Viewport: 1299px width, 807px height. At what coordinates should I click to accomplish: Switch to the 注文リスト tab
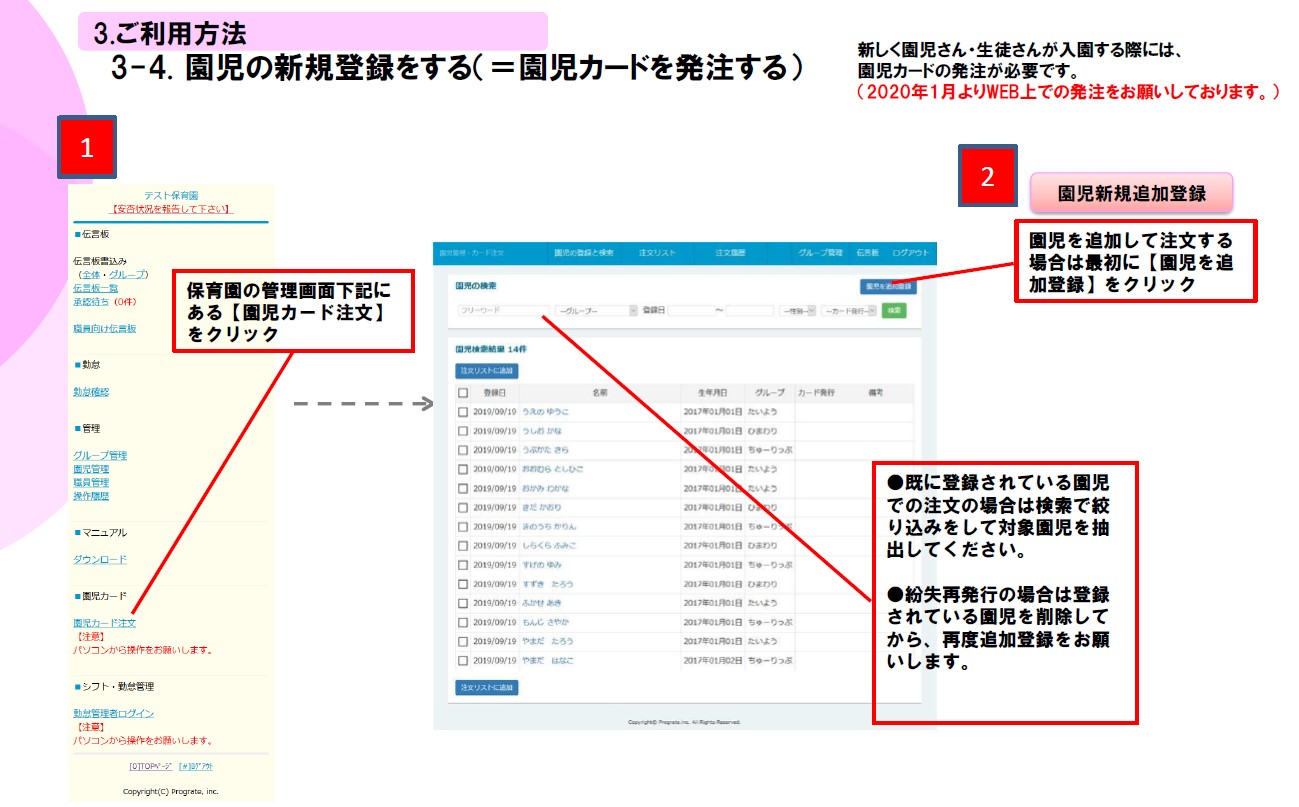click(x=655, y=253)
